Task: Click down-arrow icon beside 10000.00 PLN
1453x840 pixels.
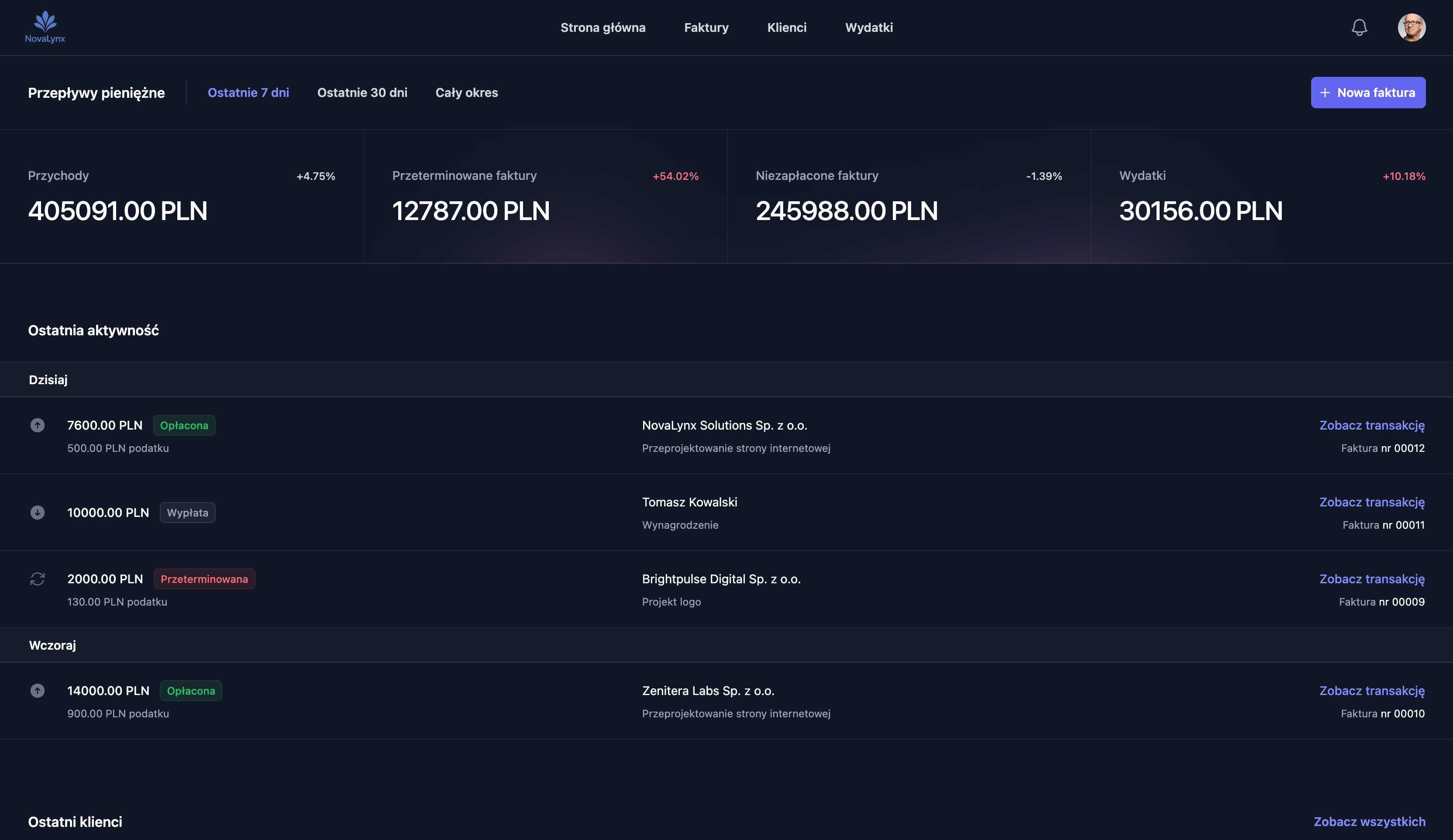Action: [38, 513]
